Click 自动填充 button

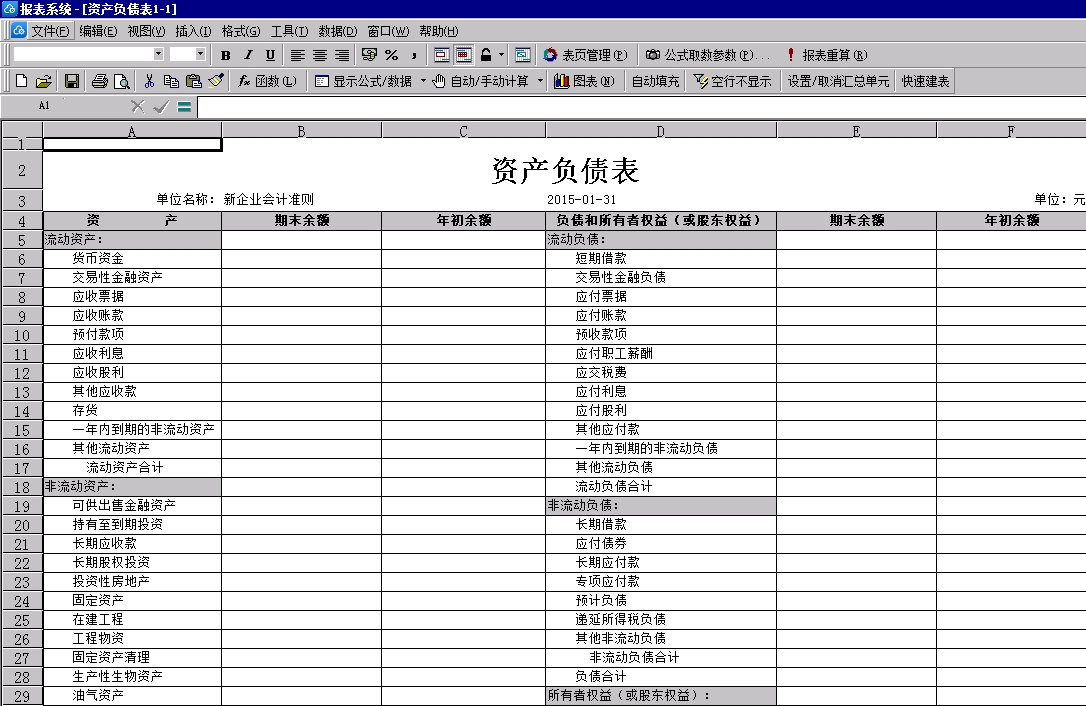point(655,81)
